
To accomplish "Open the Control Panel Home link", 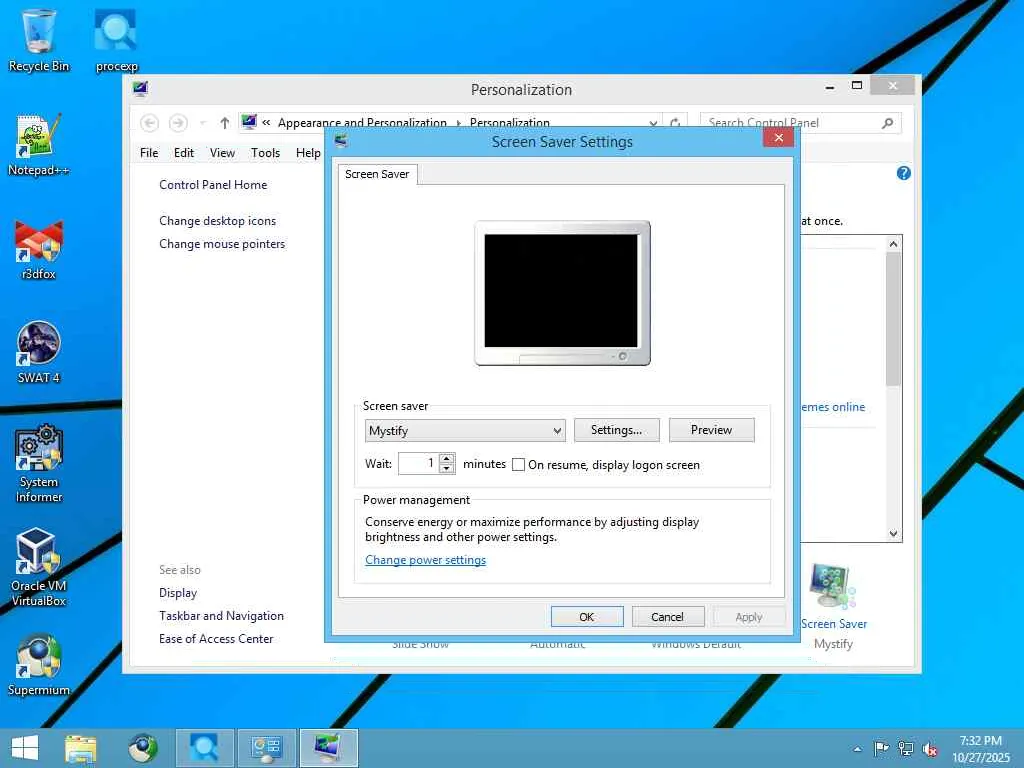I will 213,185.
